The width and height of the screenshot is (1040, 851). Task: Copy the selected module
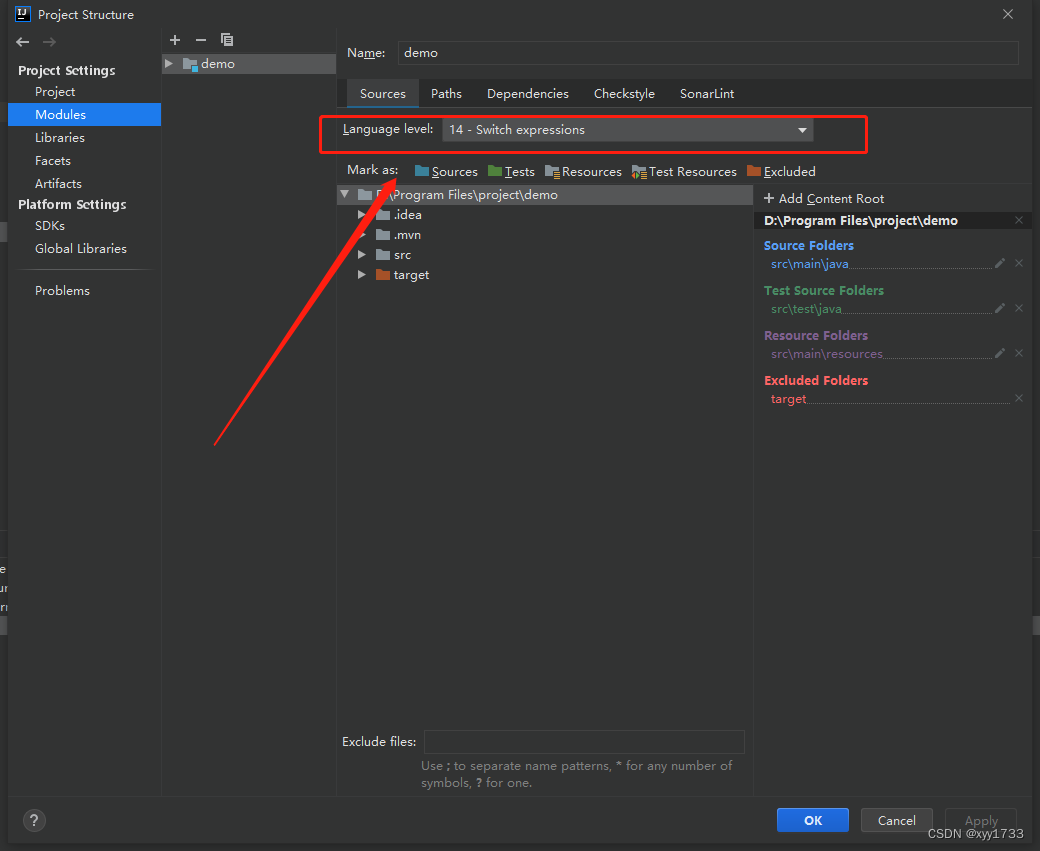pyautogui.click(x=227, y=40)
